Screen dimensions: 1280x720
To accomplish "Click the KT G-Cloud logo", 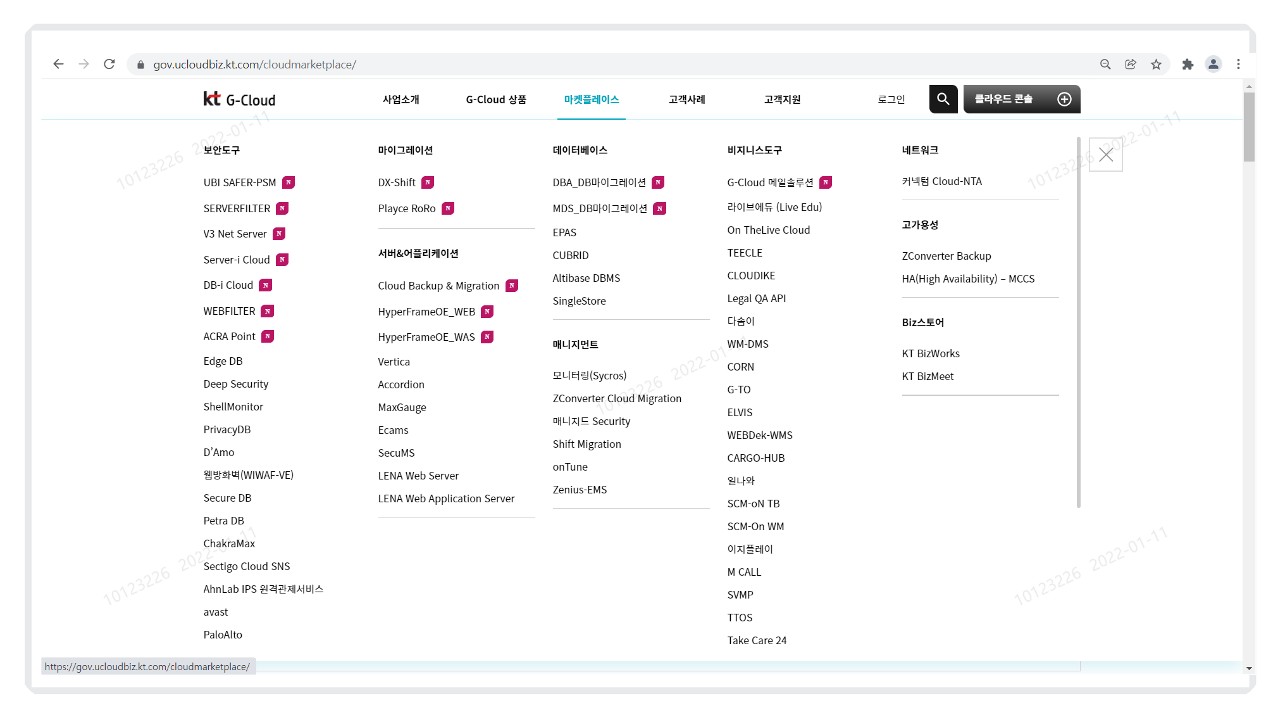I will [x=239, y=99].
